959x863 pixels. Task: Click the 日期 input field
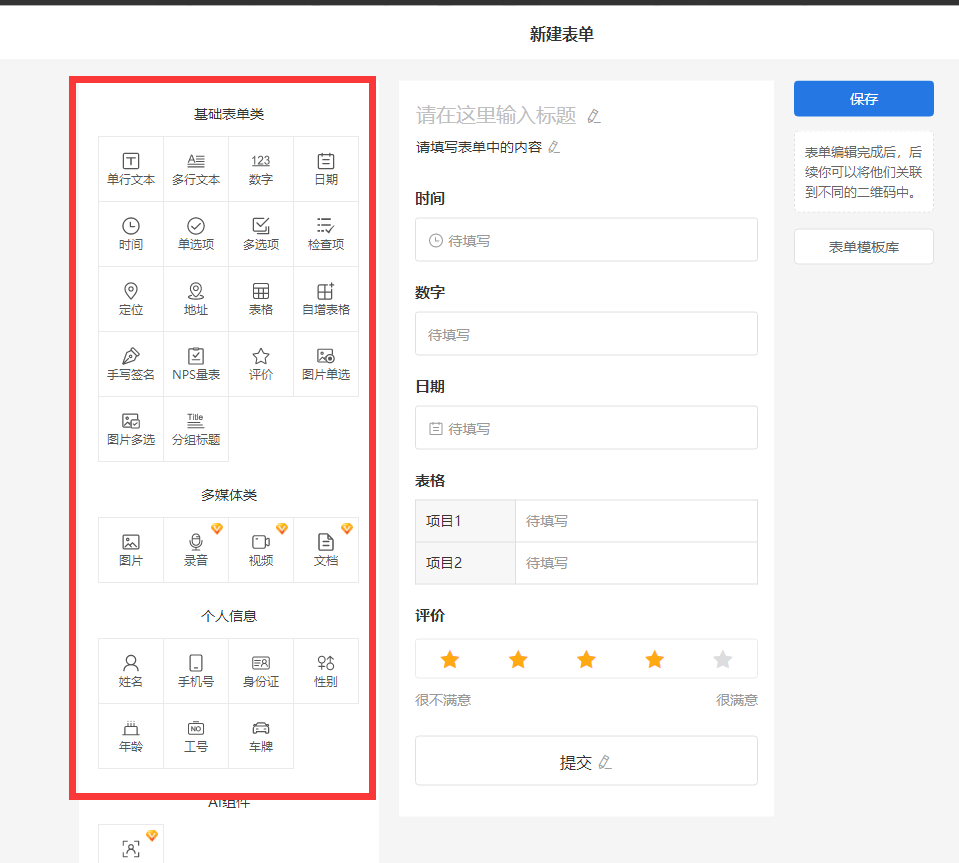pos(586,428)
